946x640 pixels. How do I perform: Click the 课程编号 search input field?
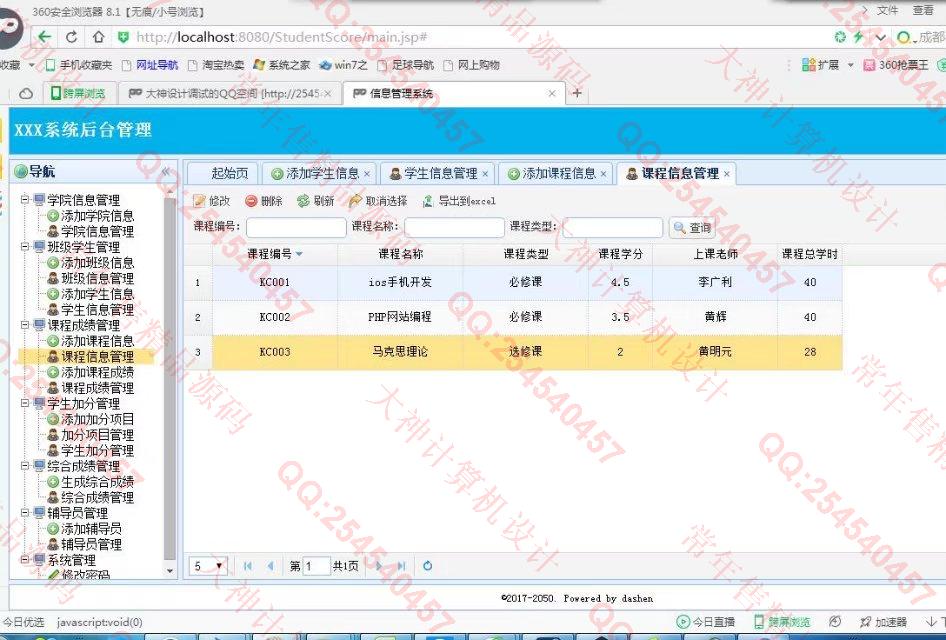pyautogui.click(x=296, y=227)
